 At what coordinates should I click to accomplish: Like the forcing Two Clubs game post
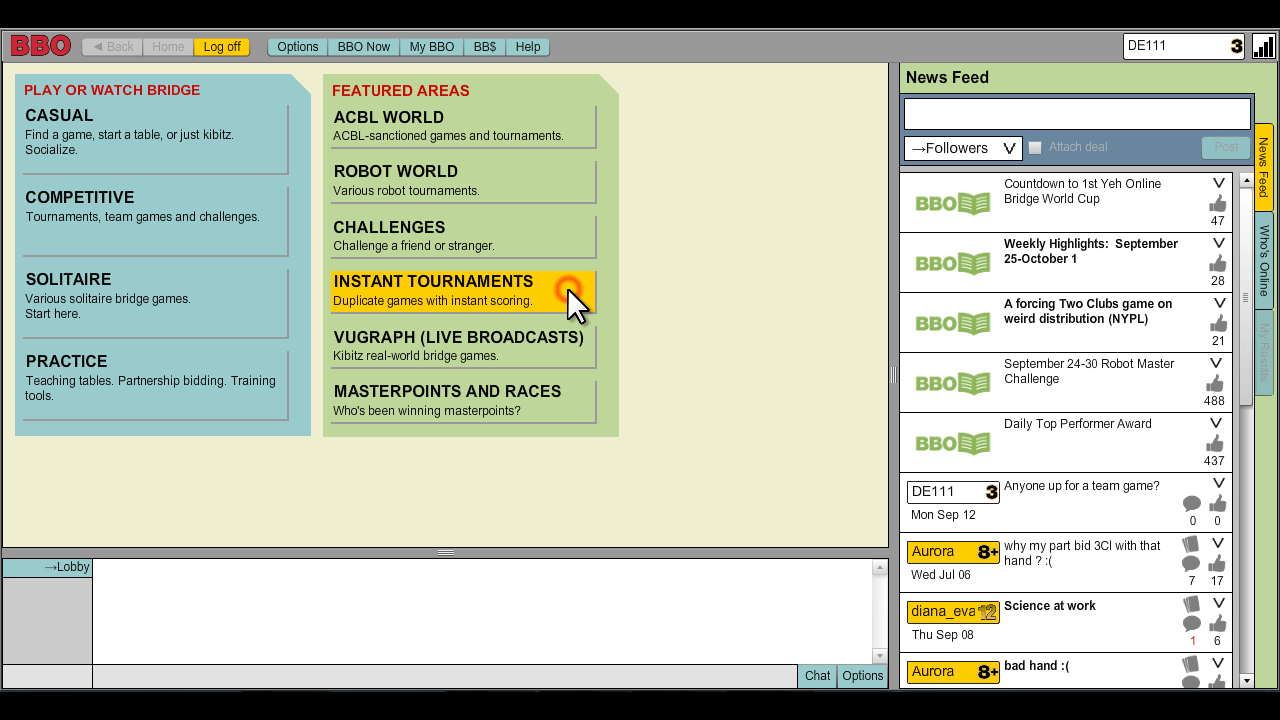pyautogui.click(x=1217, y=324)
